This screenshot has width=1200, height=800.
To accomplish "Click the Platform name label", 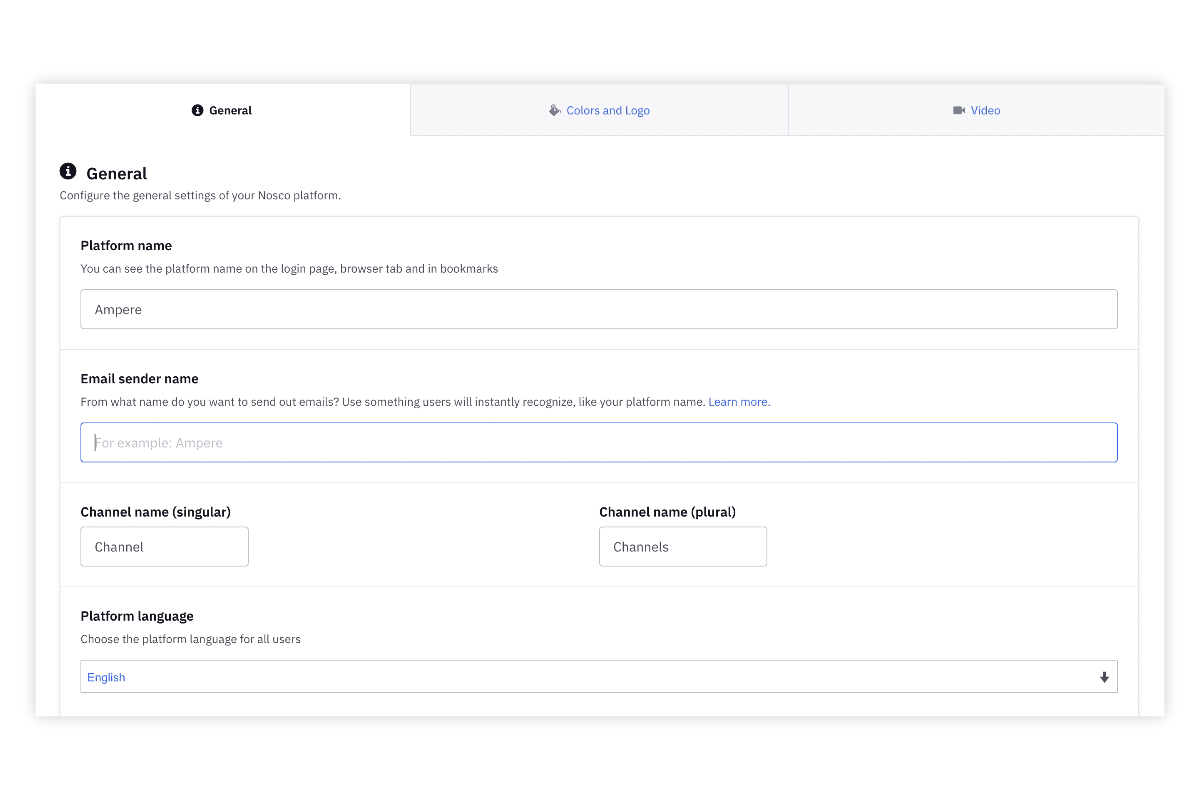I will (126, 245).
